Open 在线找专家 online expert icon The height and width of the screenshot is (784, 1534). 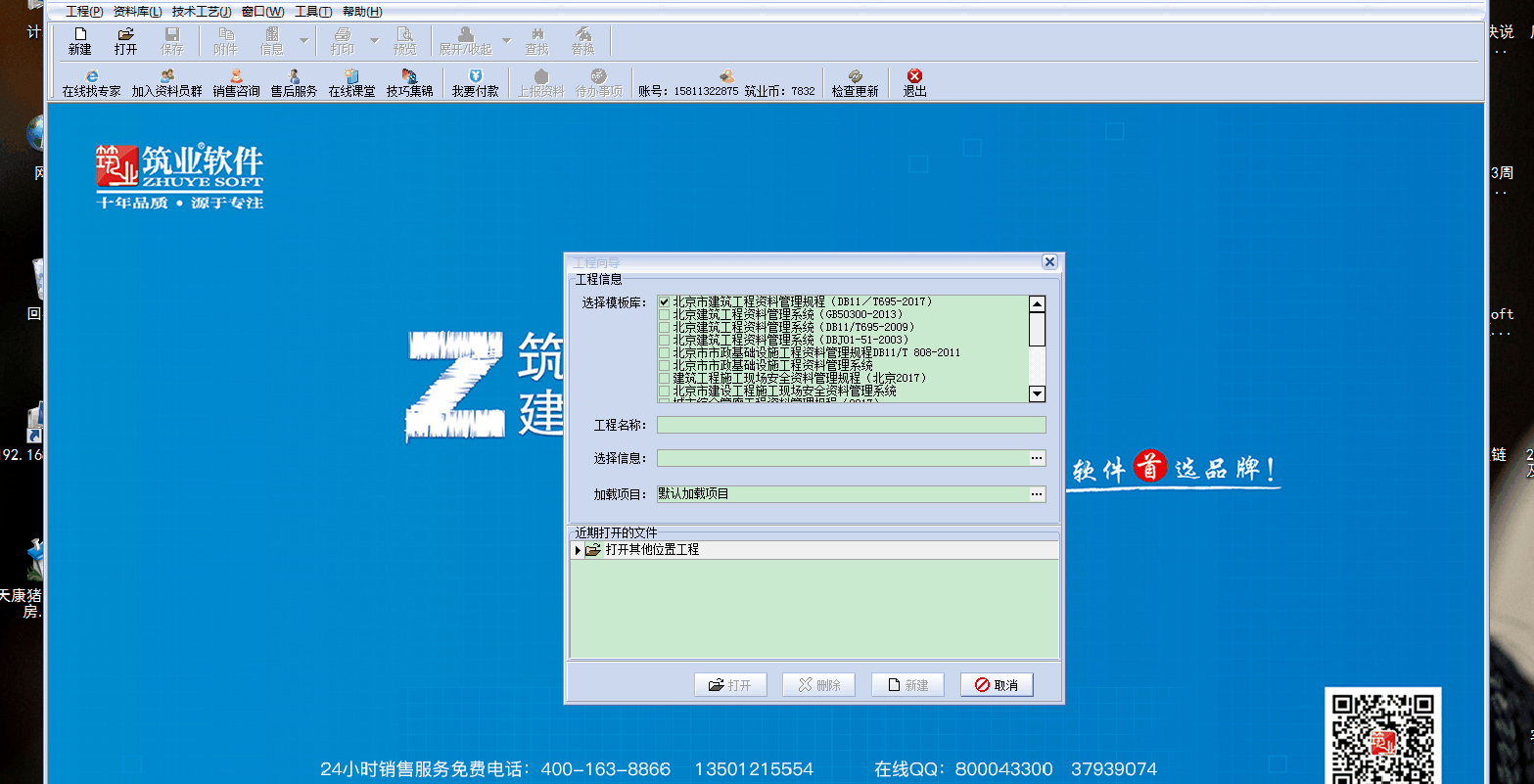click(x=92, y=76)
